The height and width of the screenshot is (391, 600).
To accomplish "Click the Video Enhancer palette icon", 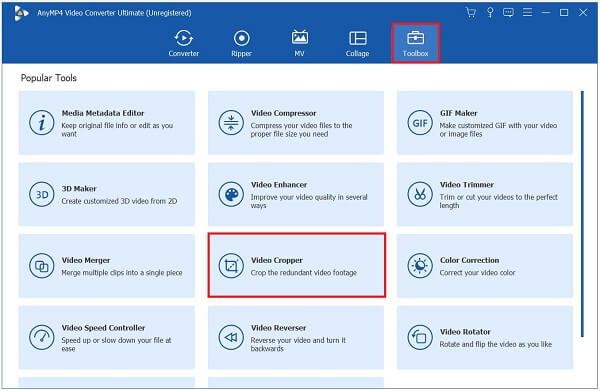I will pyautogui.click(x=231, y=194).
